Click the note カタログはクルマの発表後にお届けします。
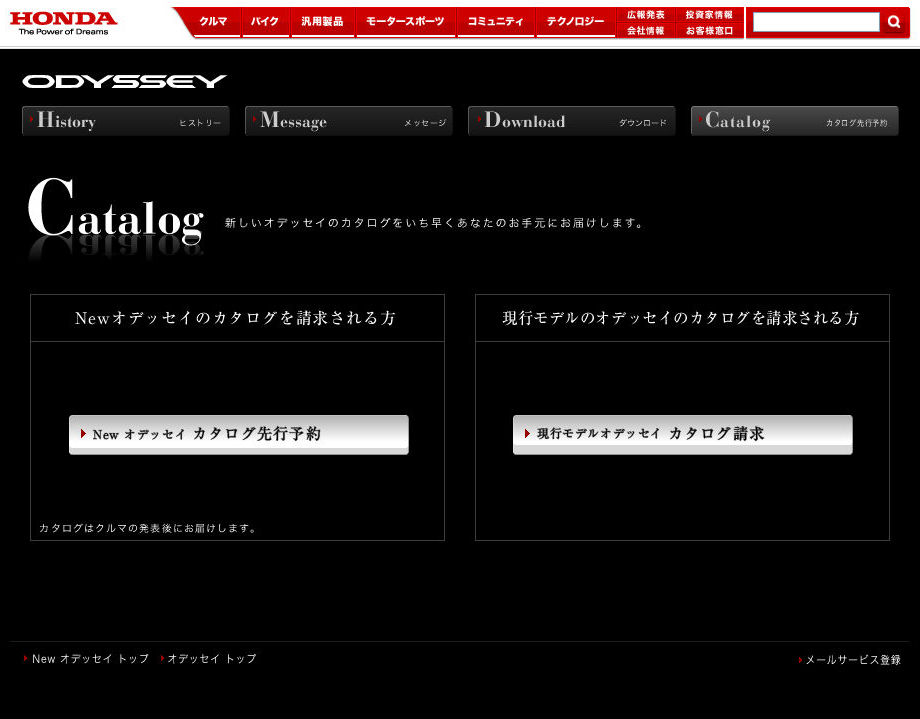The width and height of the screenshot is (920, 719). pyautogui.click(x=148, y=528)
